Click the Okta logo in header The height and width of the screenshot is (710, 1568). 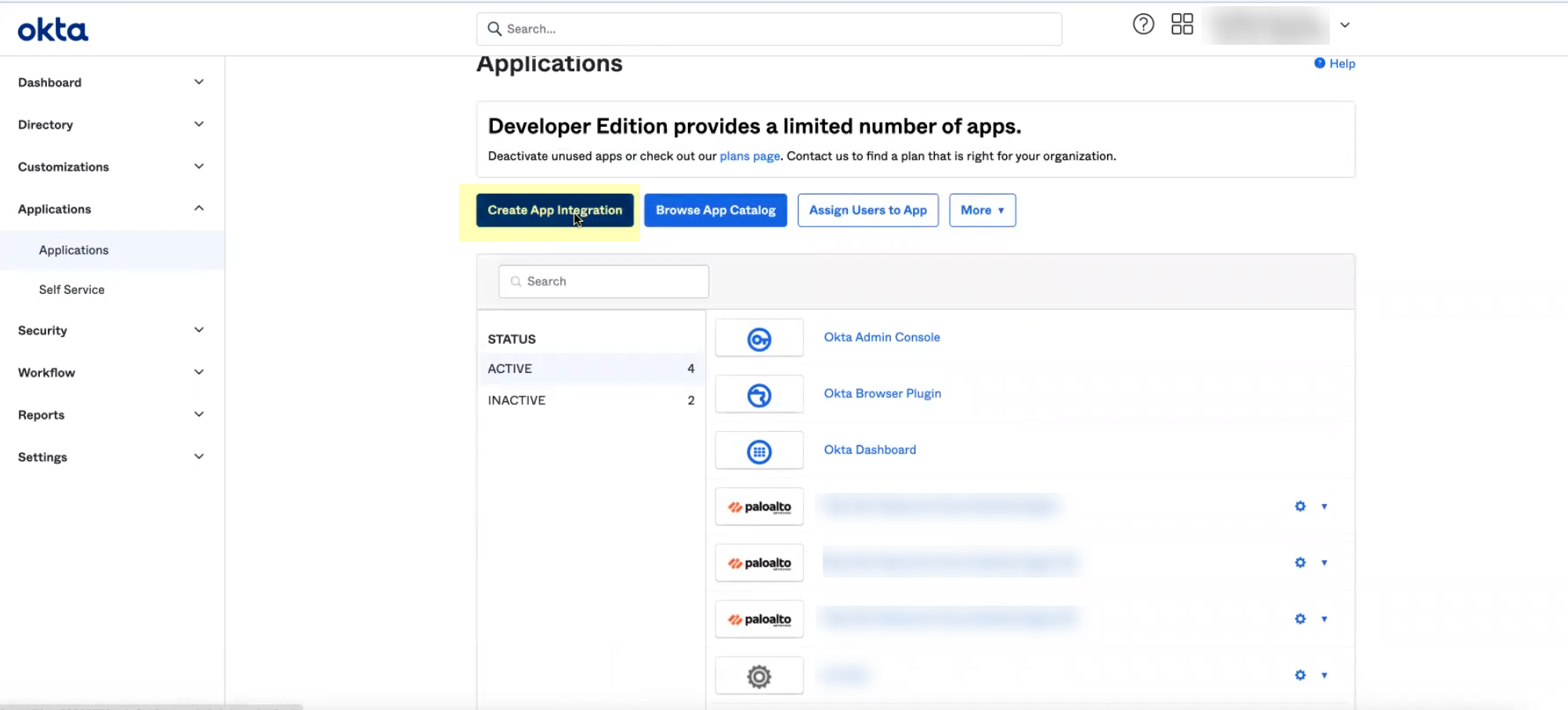pos(53,30)
